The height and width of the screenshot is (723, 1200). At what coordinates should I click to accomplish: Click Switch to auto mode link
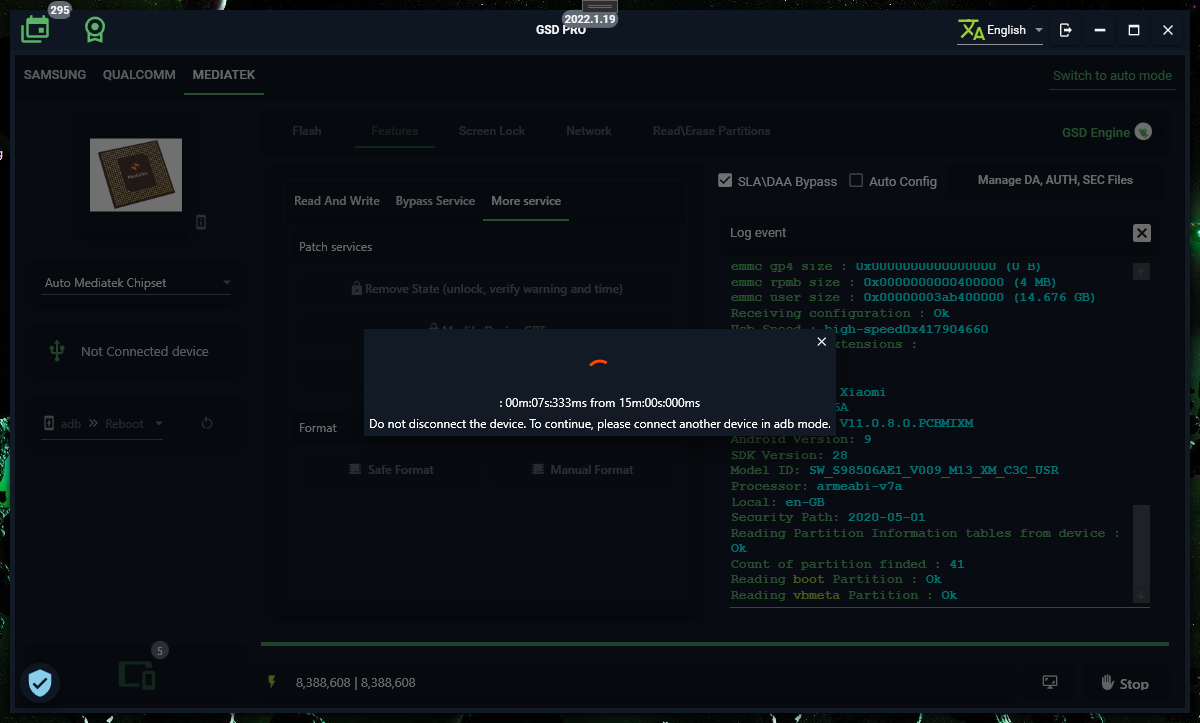tap(1112, 76)
